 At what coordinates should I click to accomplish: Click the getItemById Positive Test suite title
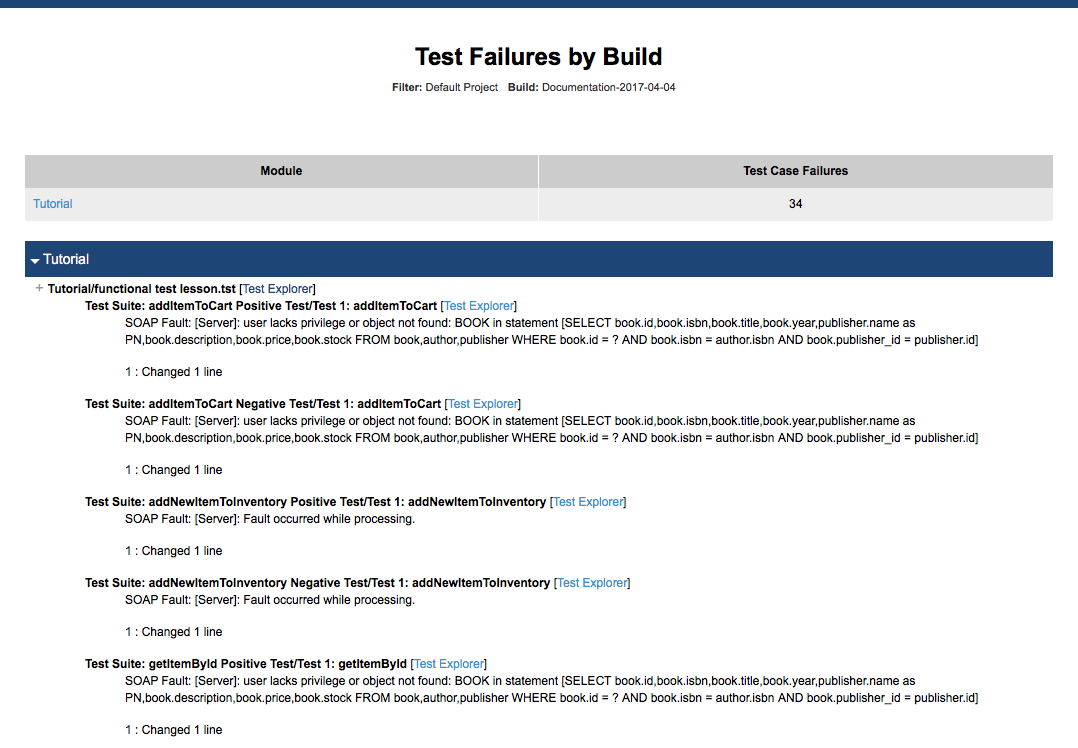(x=246, y=664)
